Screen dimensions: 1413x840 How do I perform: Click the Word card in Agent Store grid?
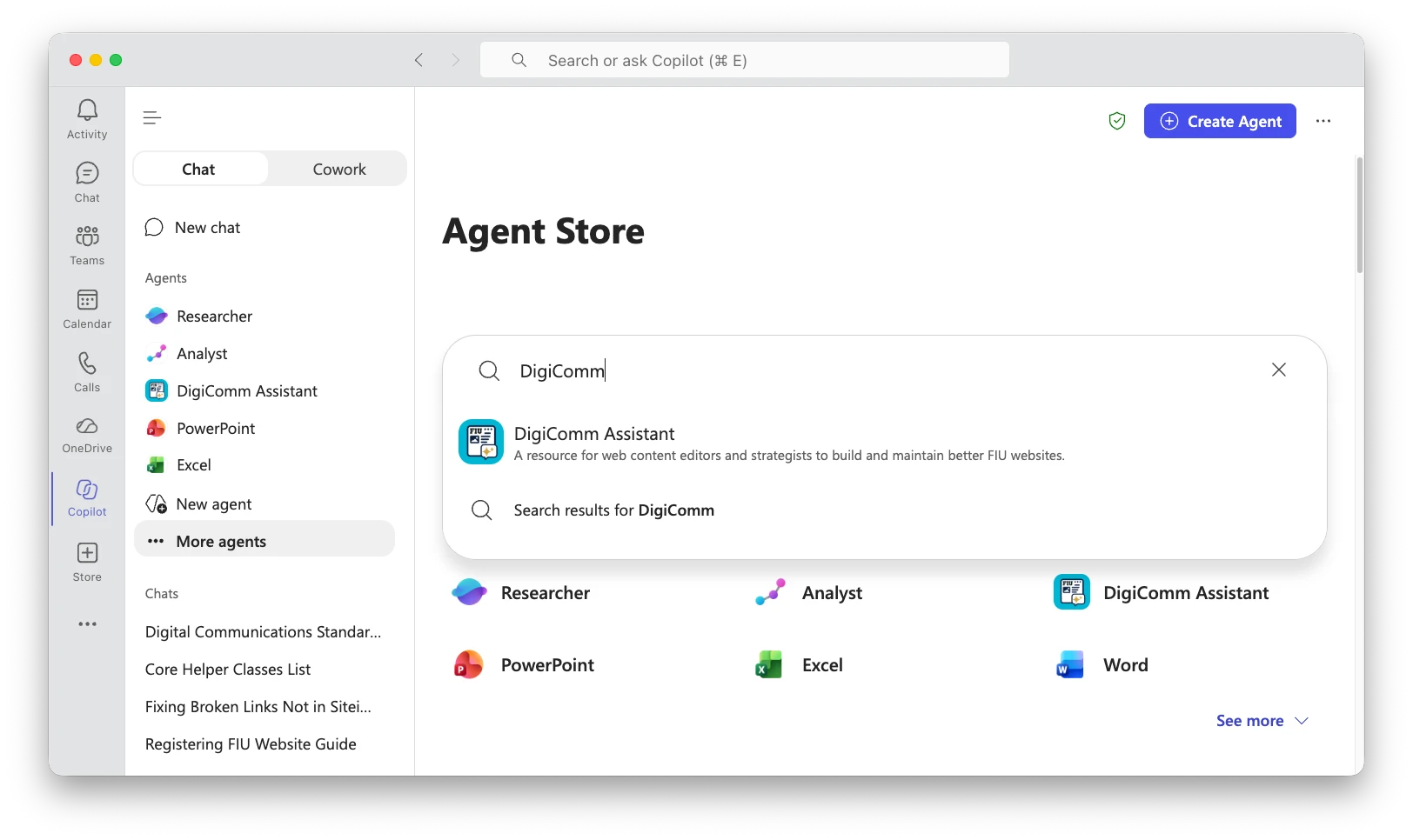[1102, 665]
